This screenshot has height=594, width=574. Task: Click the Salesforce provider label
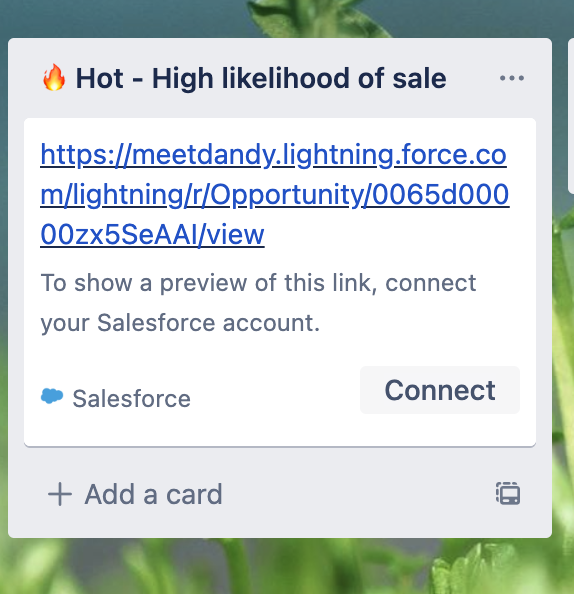(131, 399)
